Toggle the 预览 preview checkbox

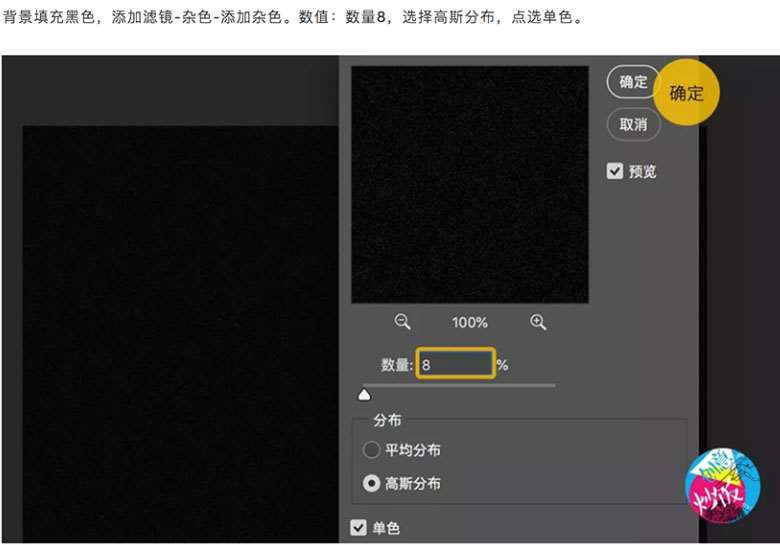(x=615, y=171)
